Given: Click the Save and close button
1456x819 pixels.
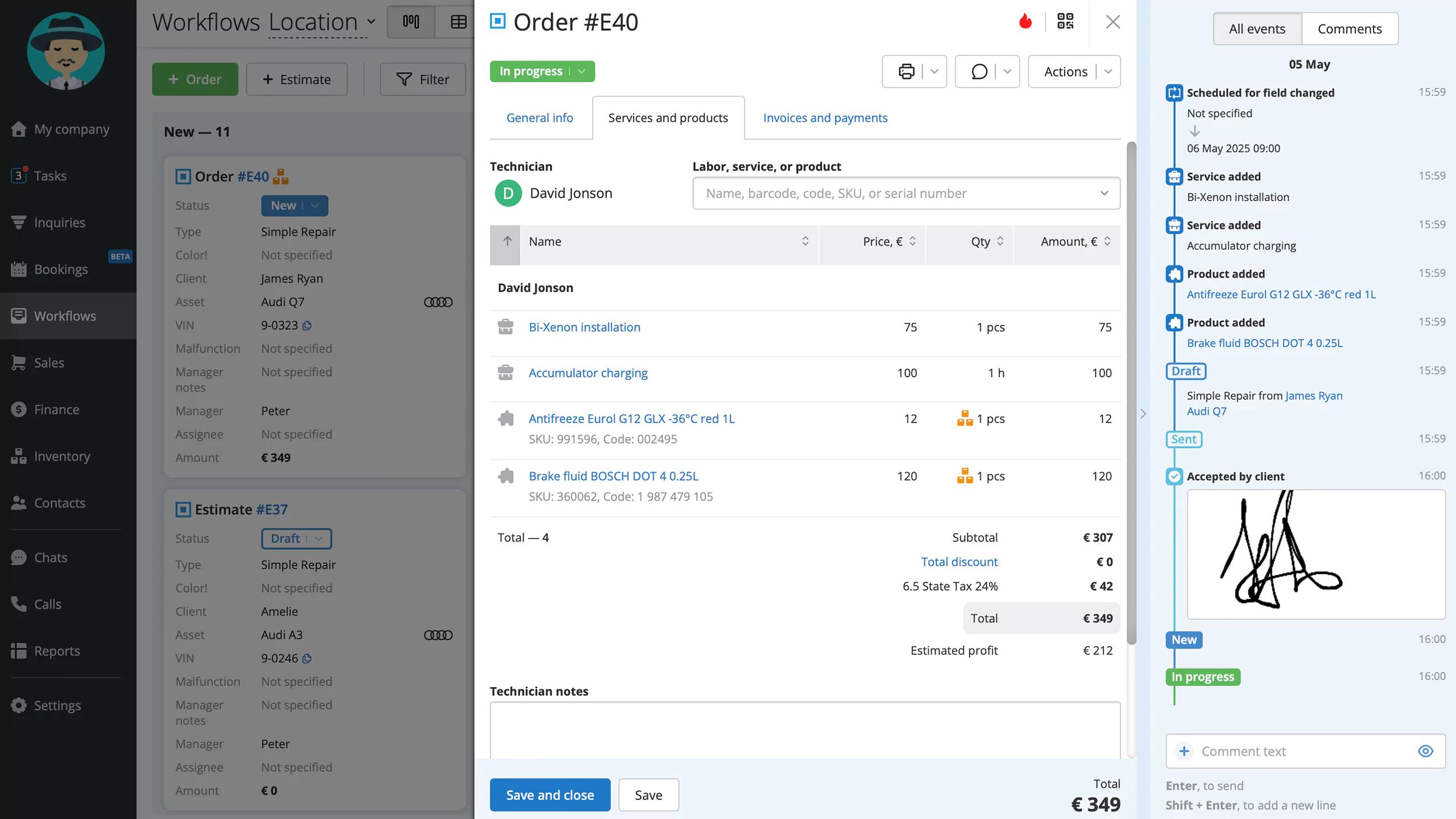Looking at the screenshot, I should pyautogui.click(x=550, y=795).
